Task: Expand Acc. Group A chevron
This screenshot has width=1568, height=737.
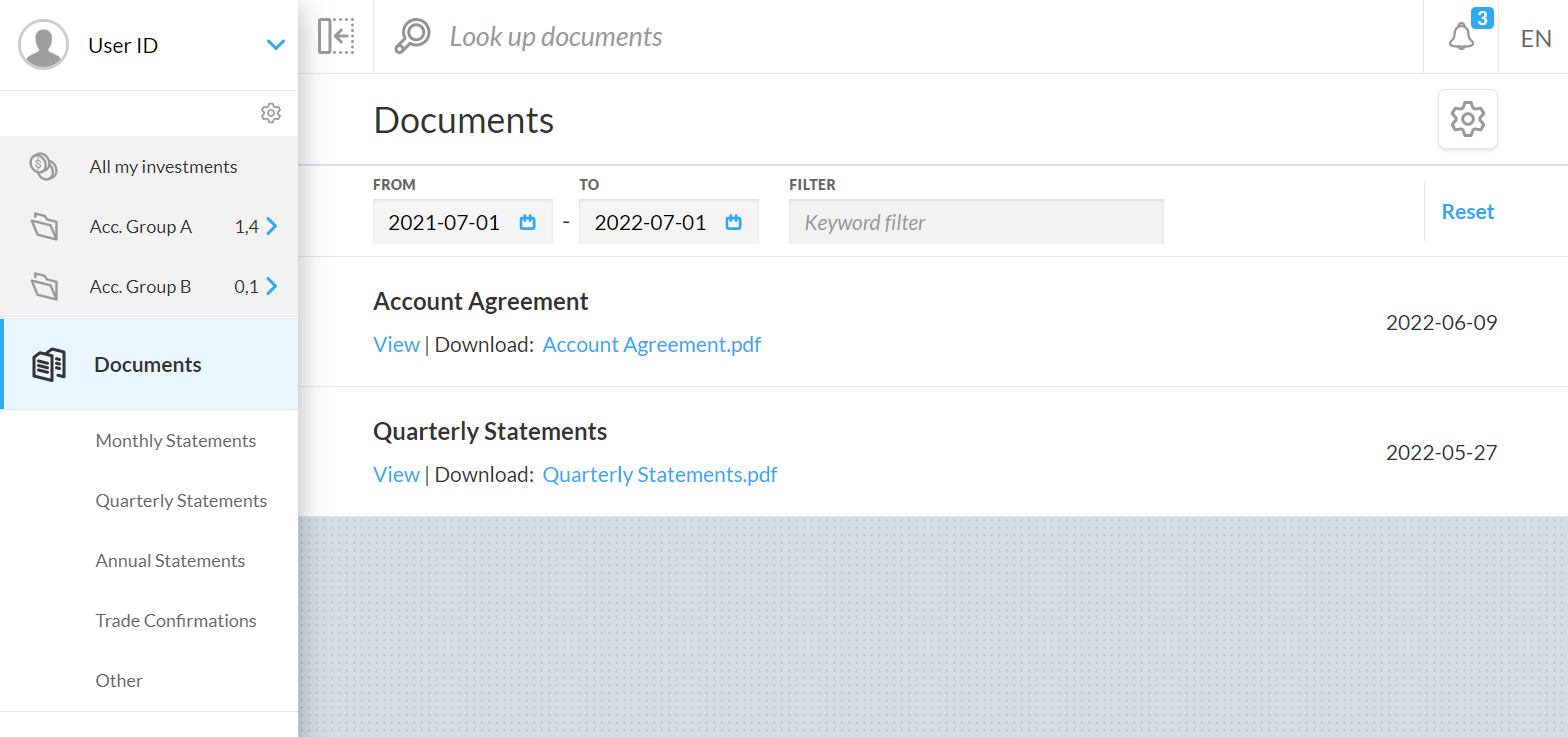Action: (272, 227)
